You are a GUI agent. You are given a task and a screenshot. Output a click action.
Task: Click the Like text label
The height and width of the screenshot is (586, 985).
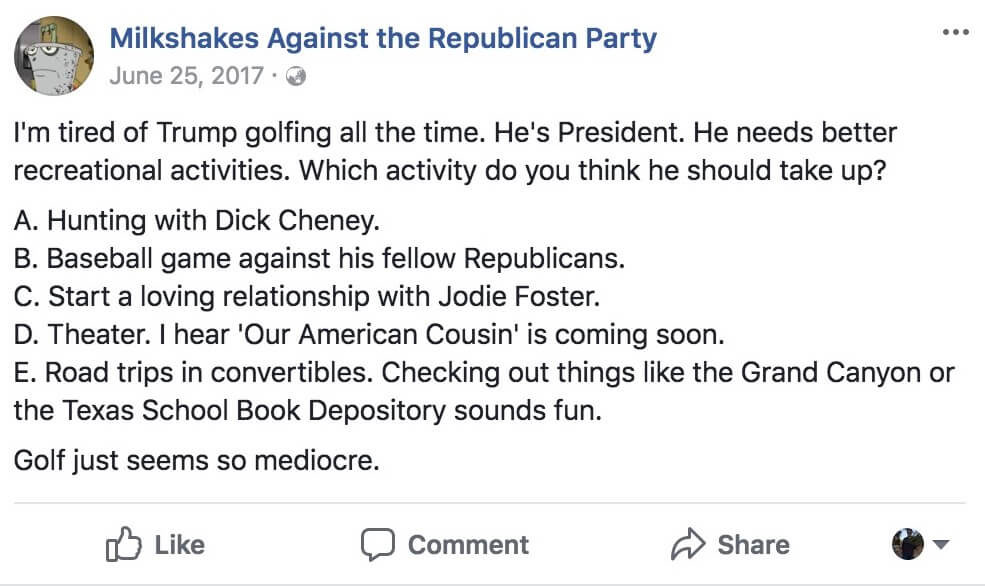coord(180,545)
